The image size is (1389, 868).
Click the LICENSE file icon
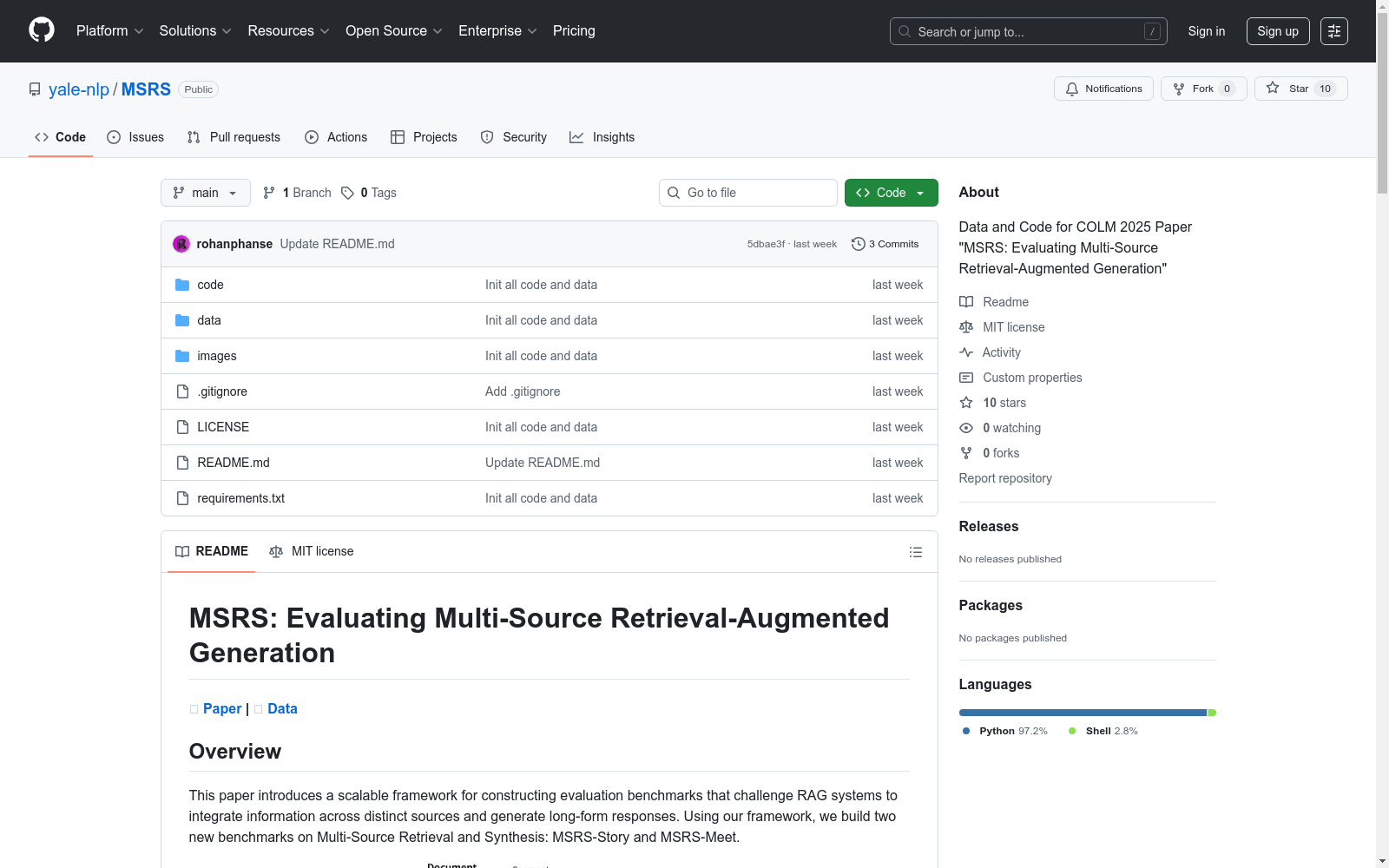(x=182, y=427)
